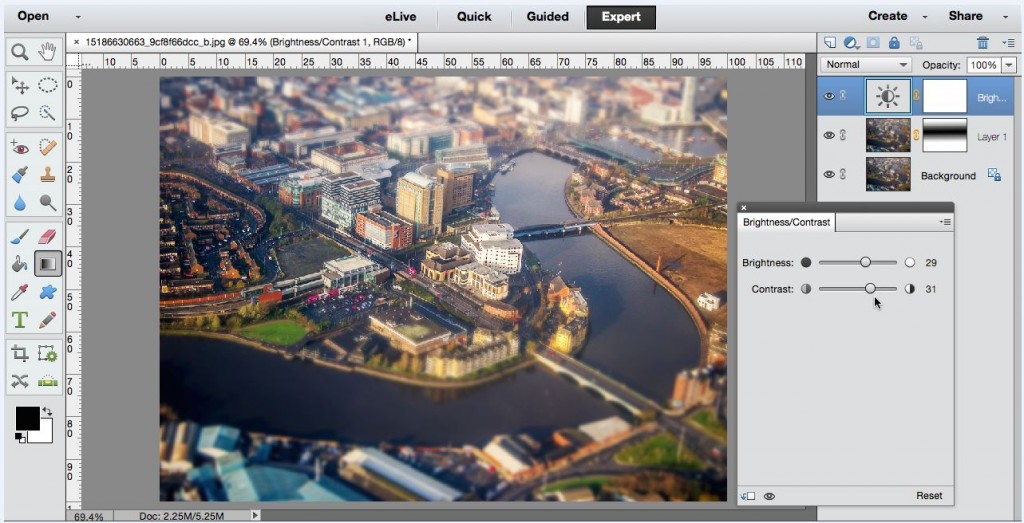Select the Red Eye Removal tool

pyautogui.click(x=20, y=148)
